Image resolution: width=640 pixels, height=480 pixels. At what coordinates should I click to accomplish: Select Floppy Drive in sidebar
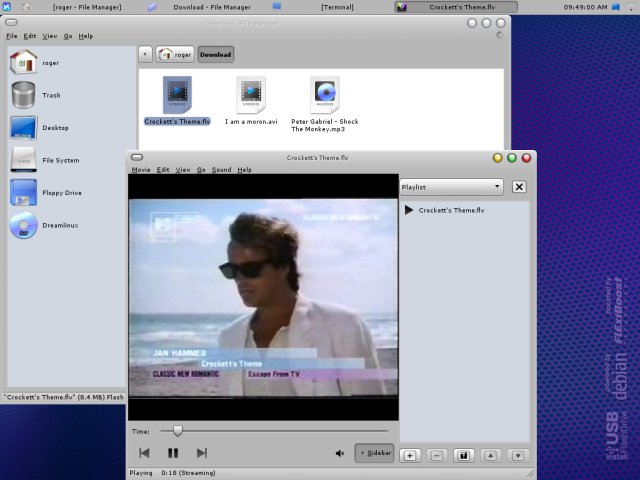click(x=46, y=192)
